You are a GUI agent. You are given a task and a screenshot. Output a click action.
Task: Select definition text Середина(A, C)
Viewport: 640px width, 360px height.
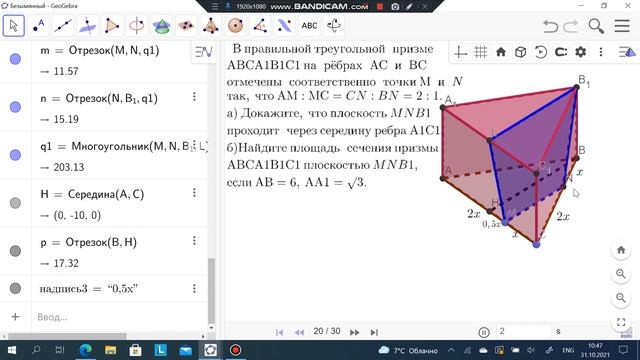tap(106, 194)
